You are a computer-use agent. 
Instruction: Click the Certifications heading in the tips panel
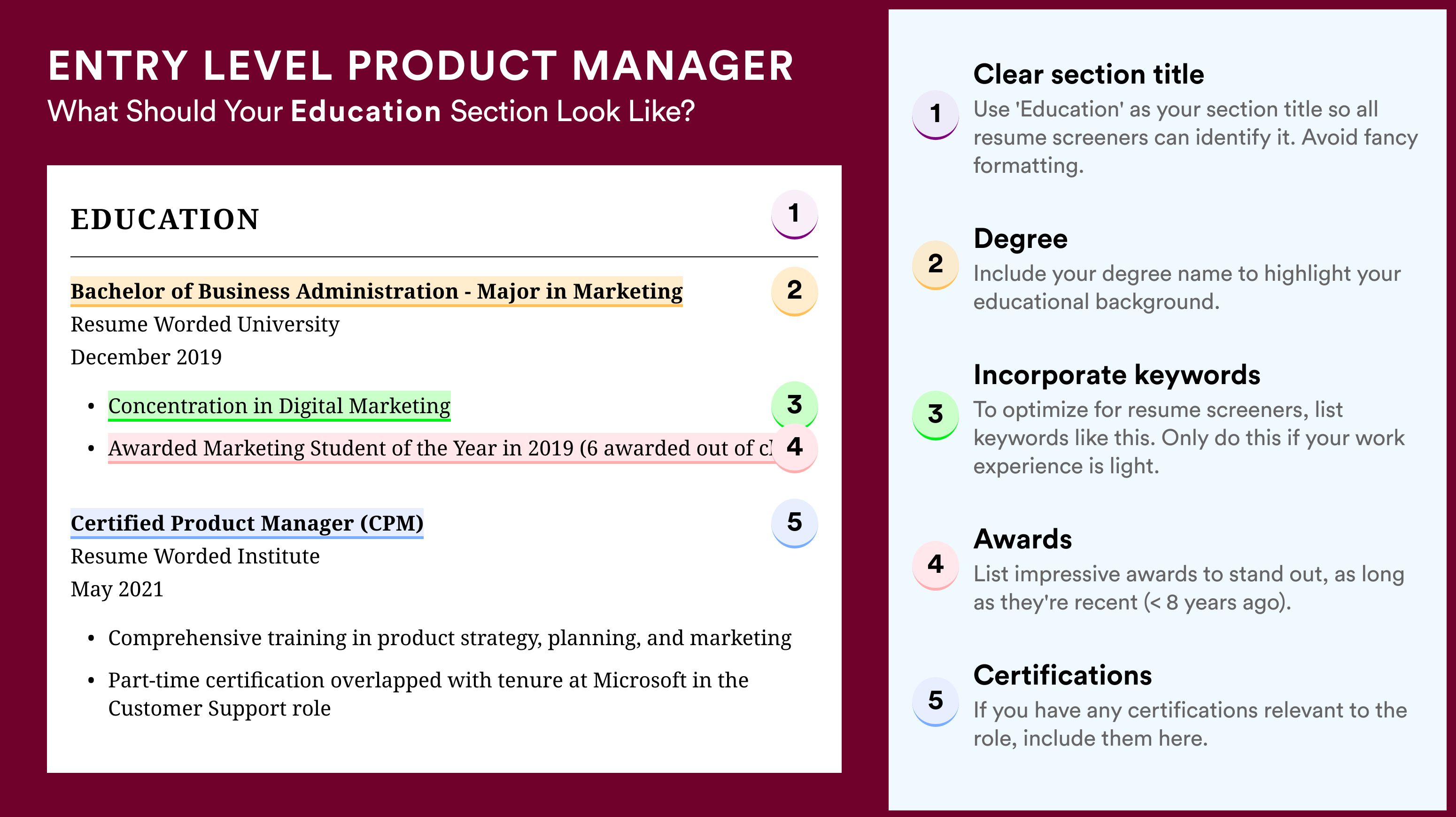tap(1062, 675)
